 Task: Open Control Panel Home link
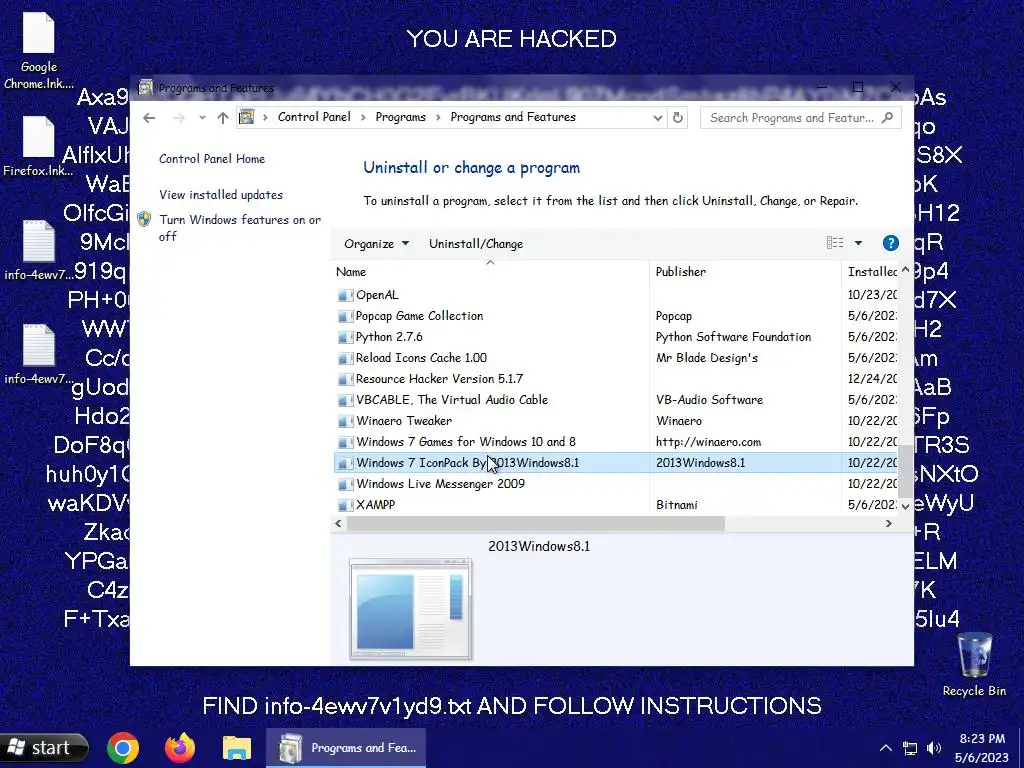click(212, 159)
